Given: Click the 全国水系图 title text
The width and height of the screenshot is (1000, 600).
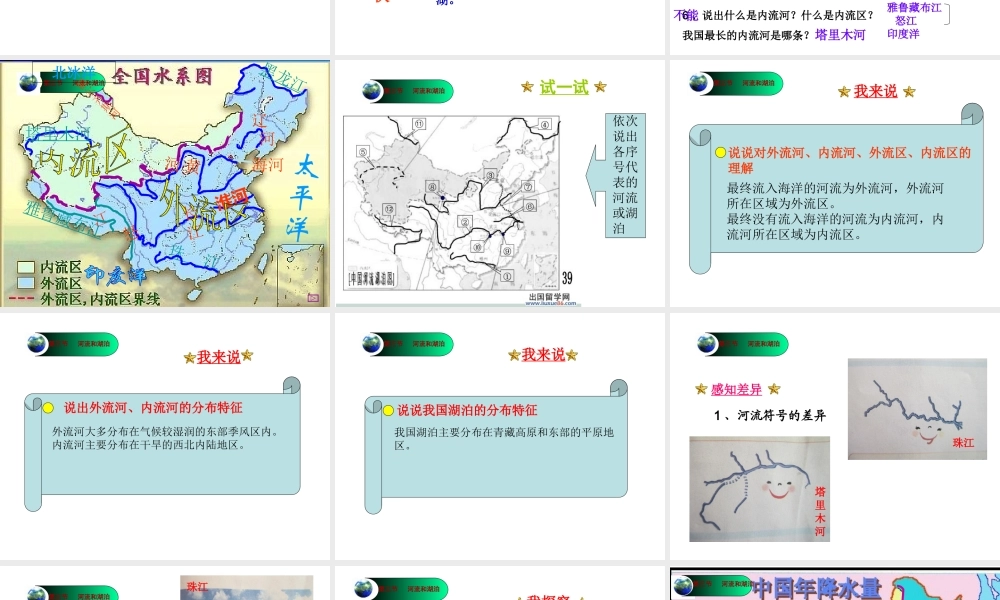Looking at the screenshot, I should point(162,77).
